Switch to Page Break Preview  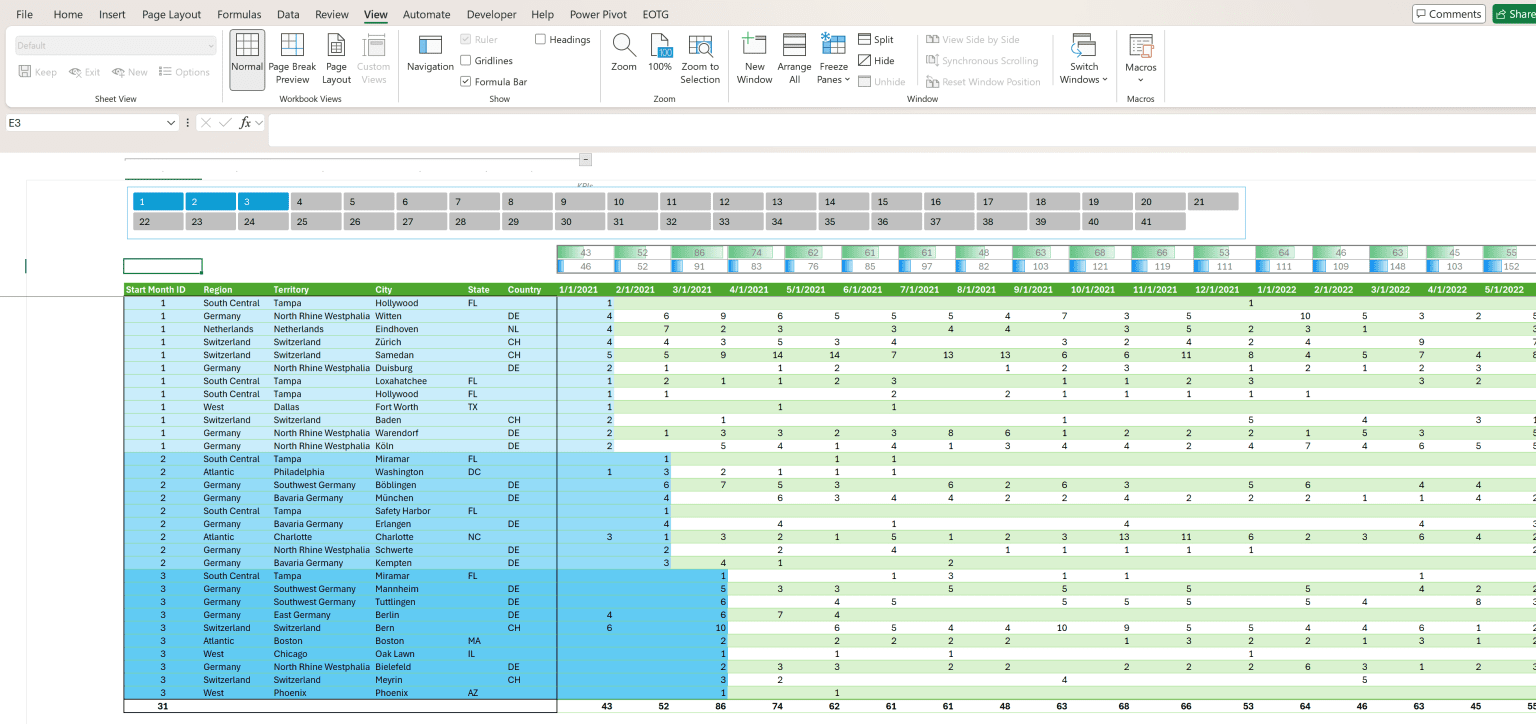click(291, 57)
